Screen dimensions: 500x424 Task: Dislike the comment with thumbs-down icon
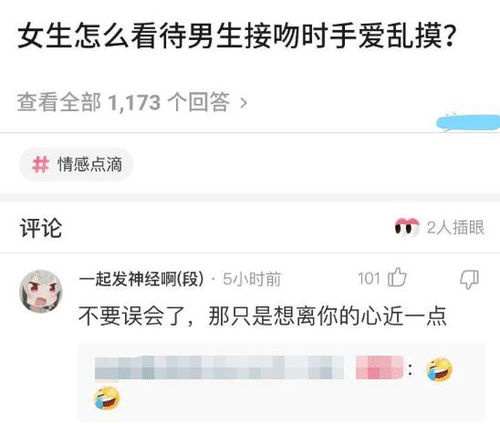pyautogui.click(x=469, y=279)
